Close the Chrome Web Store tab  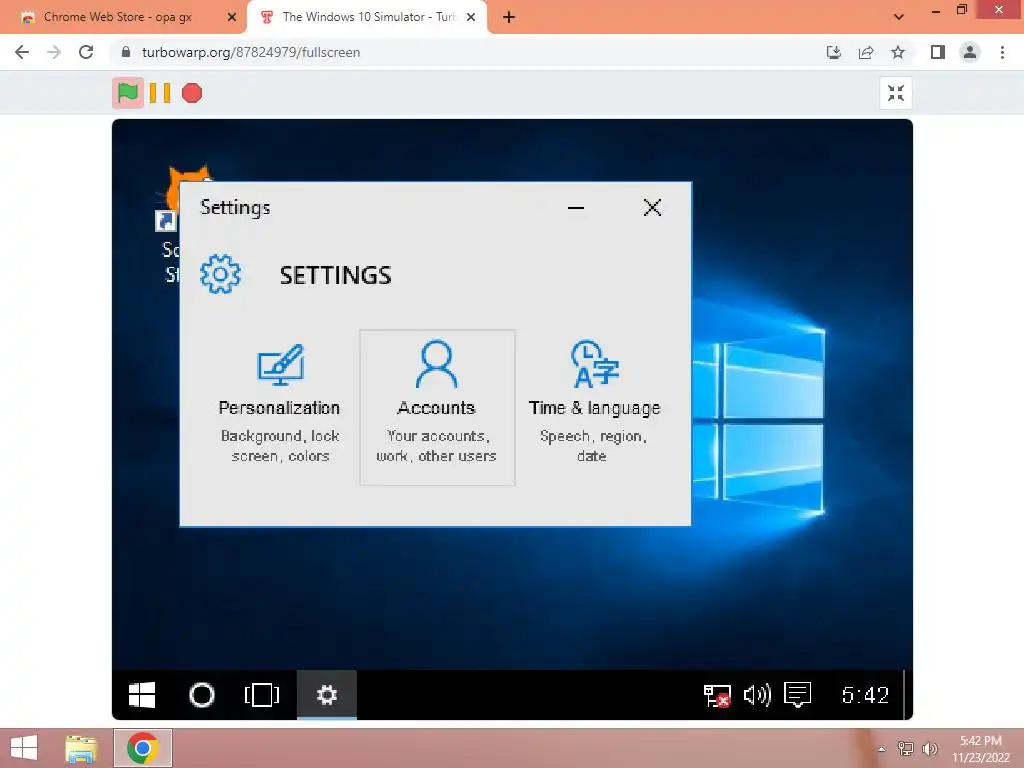click(x=232, y=17)
